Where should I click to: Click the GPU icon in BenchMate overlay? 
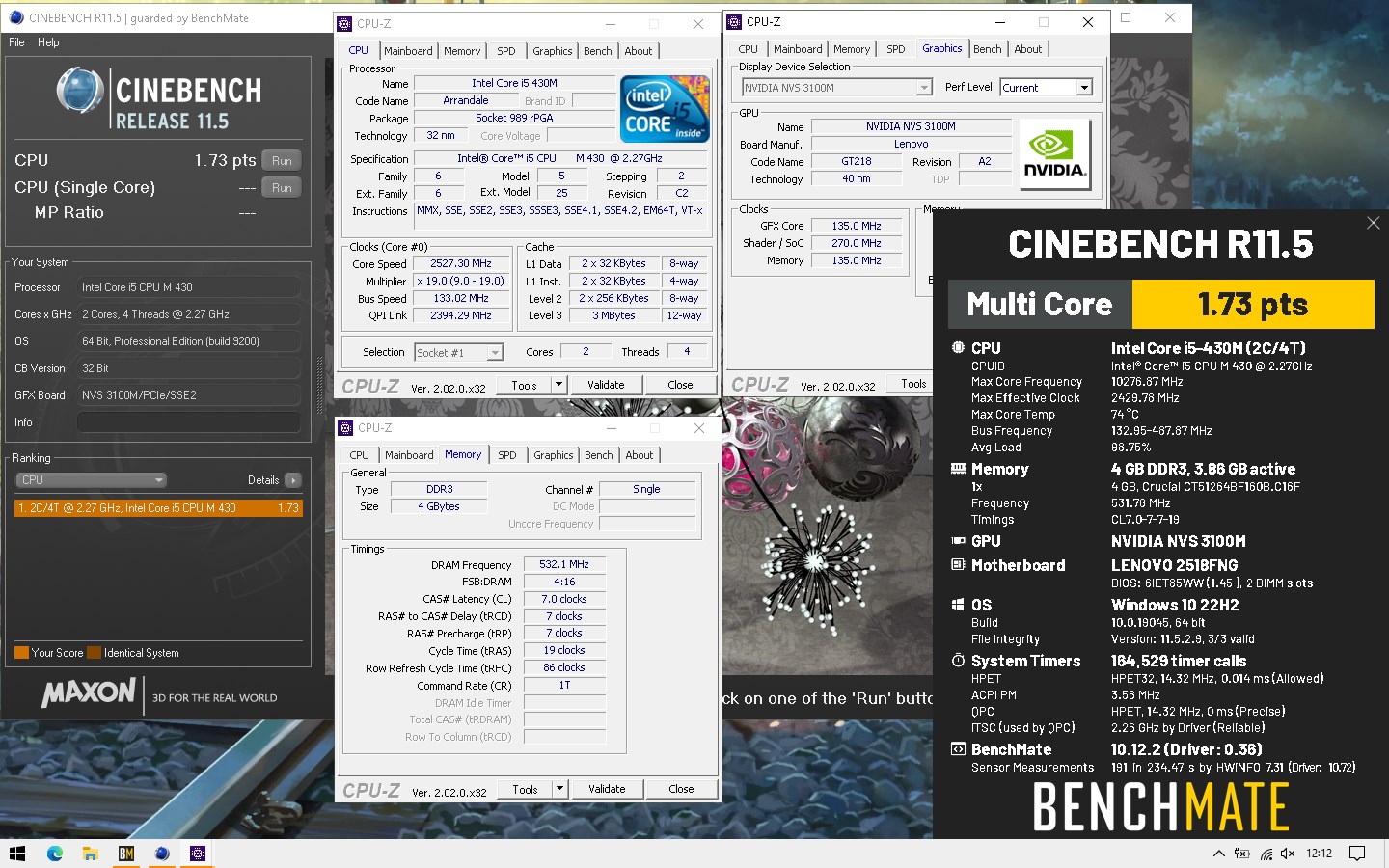[x=958, y=541]
